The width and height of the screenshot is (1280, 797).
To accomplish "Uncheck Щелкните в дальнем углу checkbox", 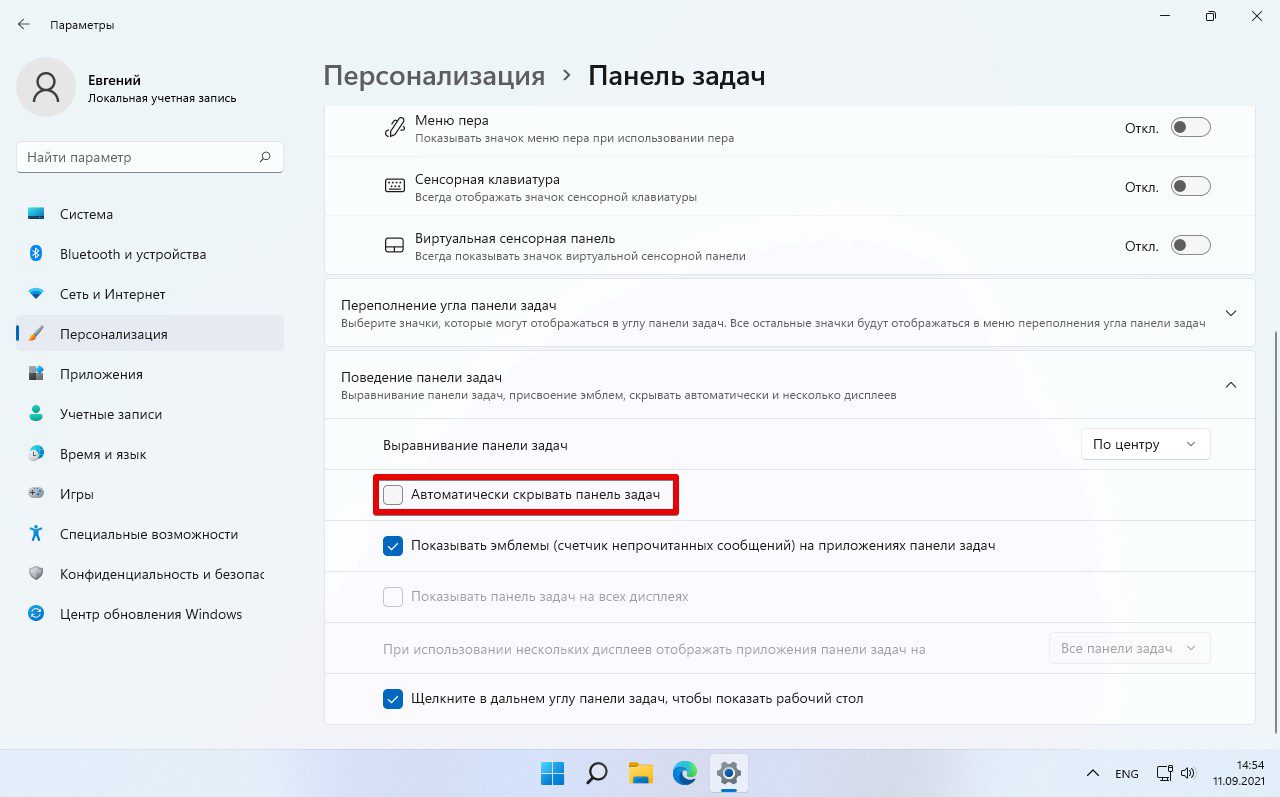I will point(393,699).
